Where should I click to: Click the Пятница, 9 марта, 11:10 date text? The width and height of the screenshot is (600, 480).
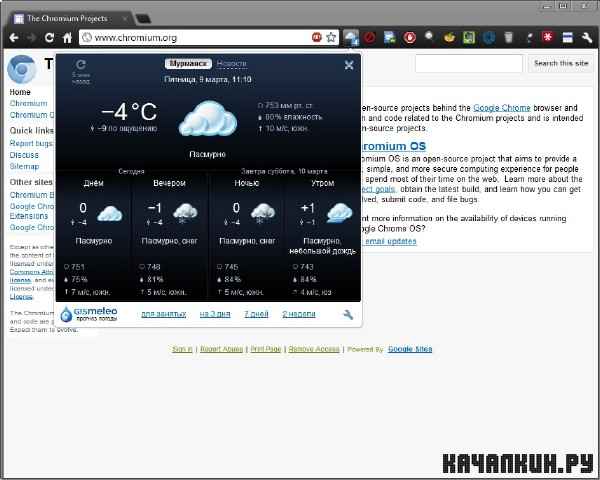pyautogui.click(x=208, y=79)
